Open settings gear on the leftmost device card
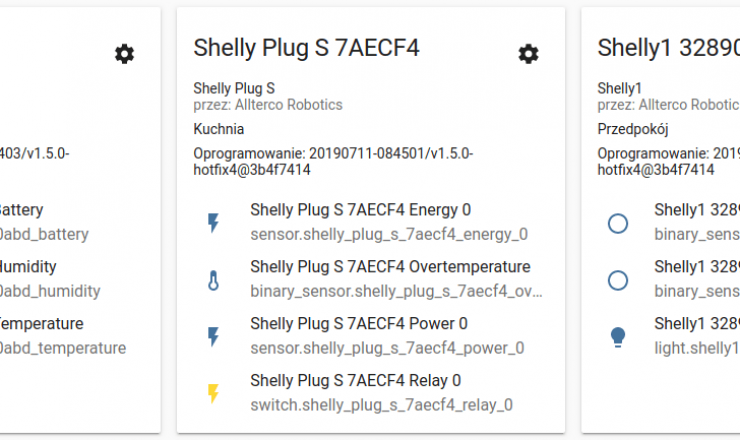Image resolution: width=740 pixels, height=440 pixels. point(125,54)
